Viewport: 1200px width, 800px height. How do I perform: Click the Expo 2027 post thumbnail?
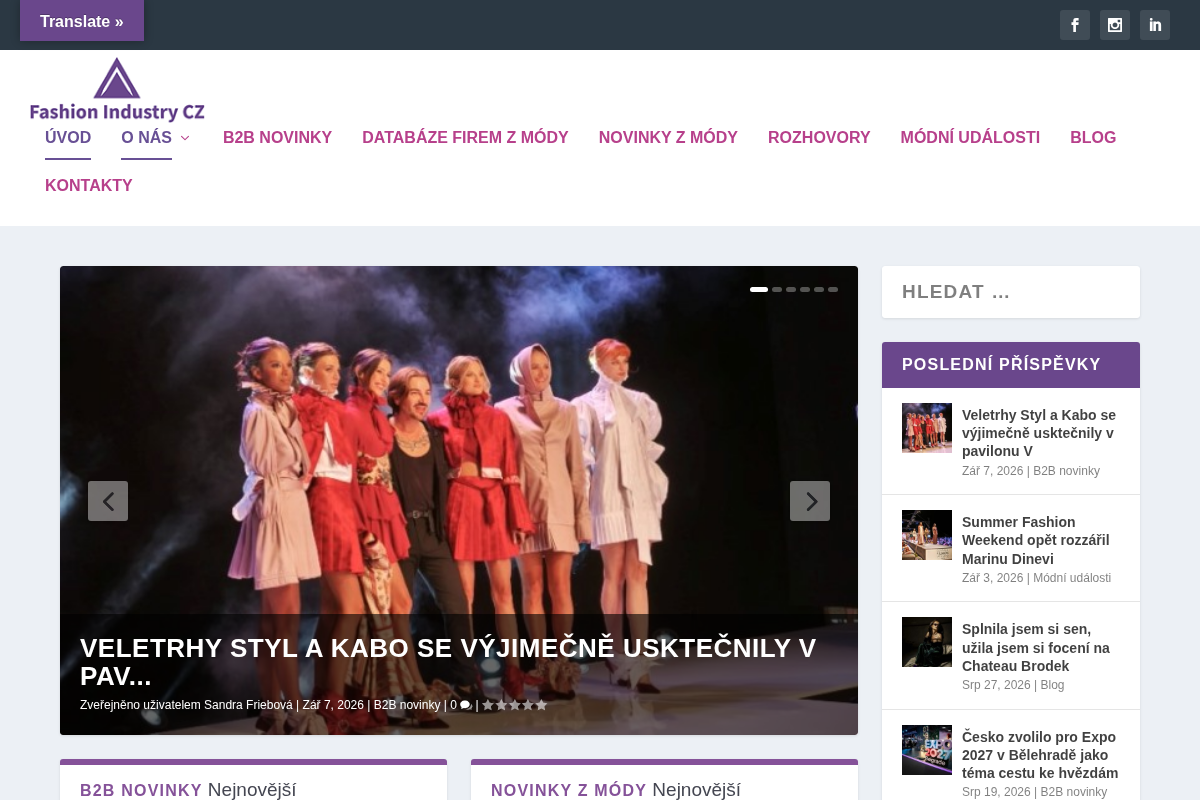click(927, 750)
